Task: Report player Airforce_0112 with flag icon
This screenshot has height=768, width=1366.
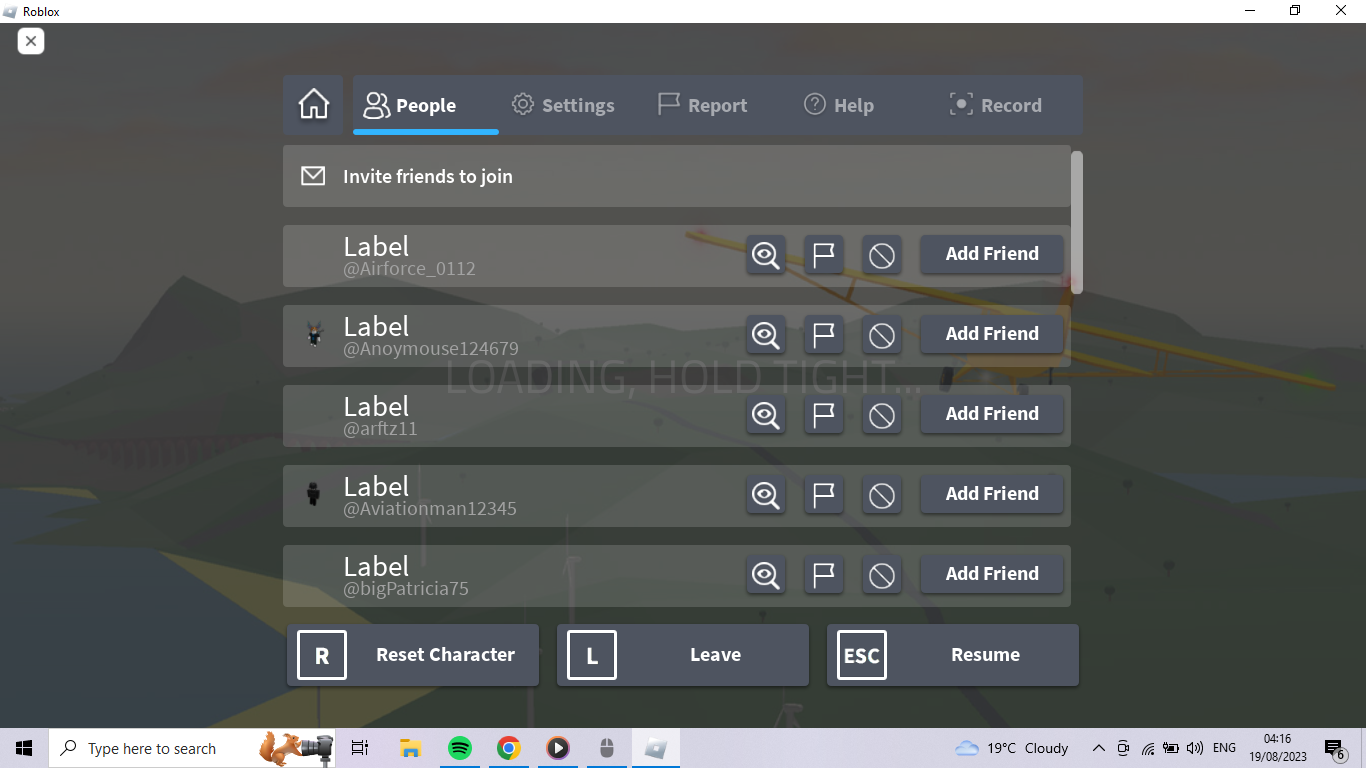Action: 824,255
